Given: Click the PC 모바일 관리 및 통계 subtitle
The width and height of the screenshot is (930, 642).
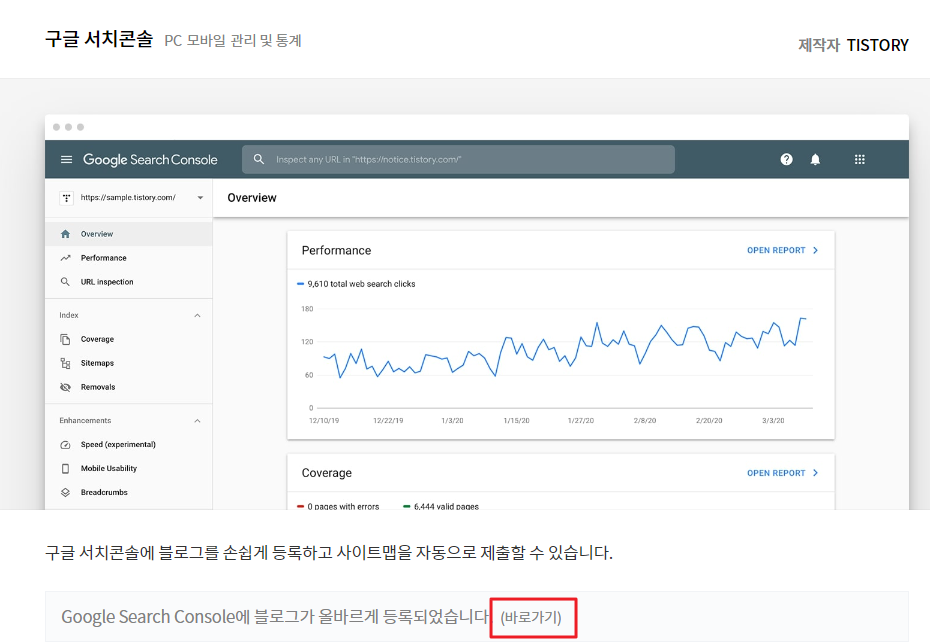Looking at the screenshot, I should [233, 40].
